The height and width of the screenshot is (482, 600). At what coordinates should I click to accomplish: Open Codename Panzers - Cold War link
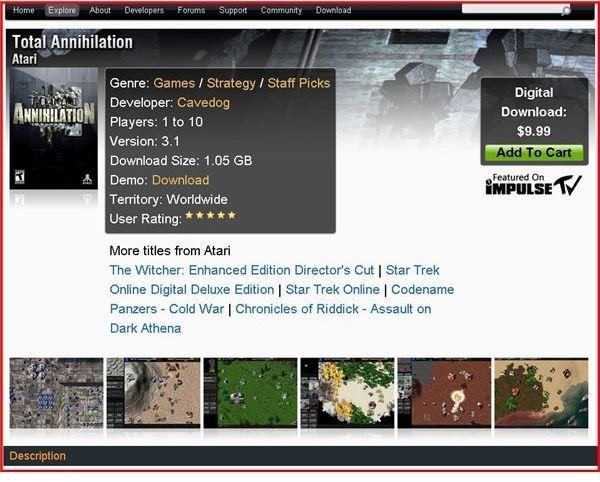pos(167,309)
